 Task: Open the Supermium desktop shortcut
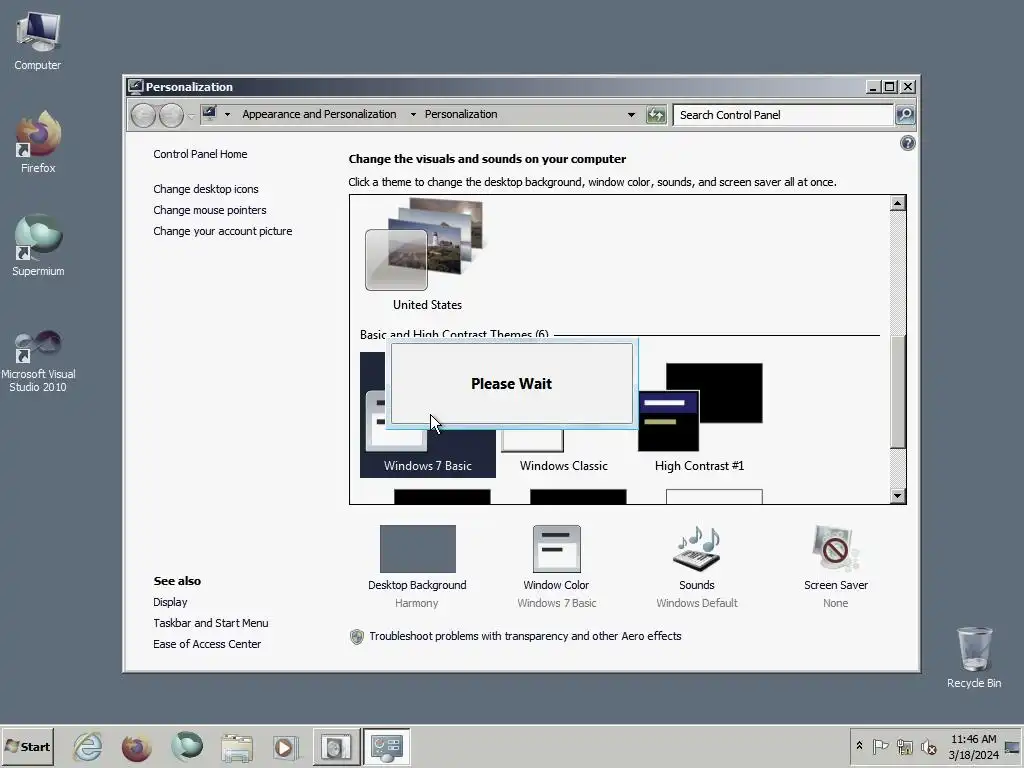(x=38, y=246)
